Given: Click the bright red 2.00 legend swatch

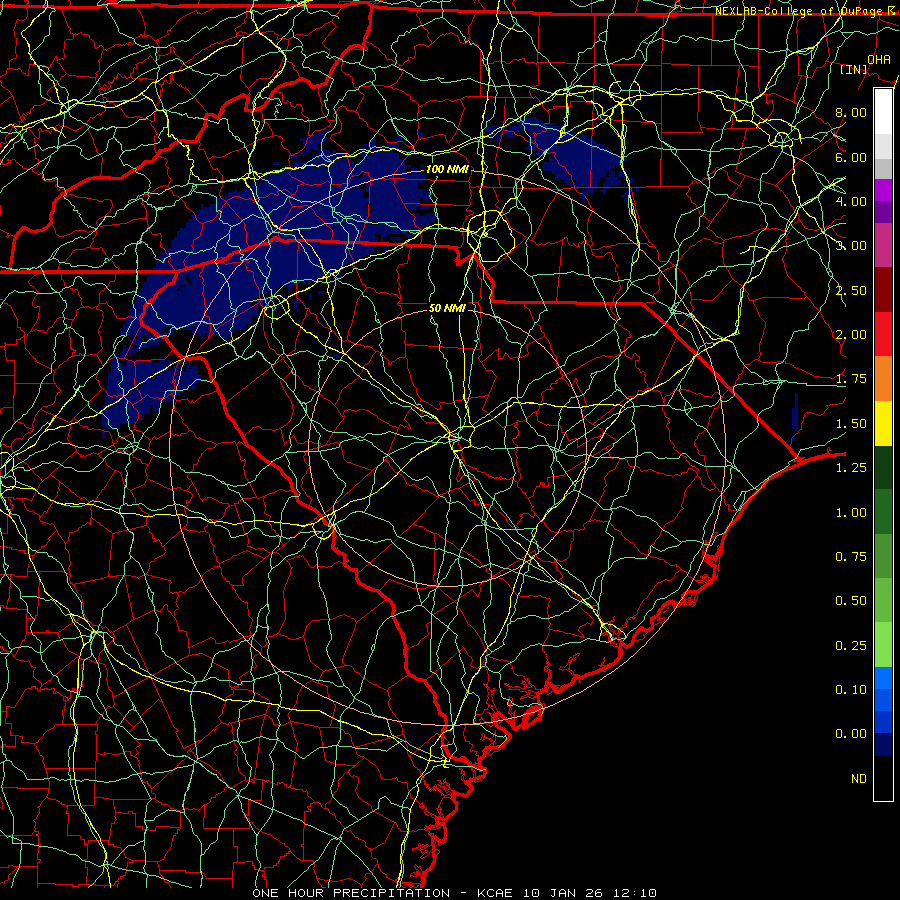Looking at the screenshot, I should 883,334.
